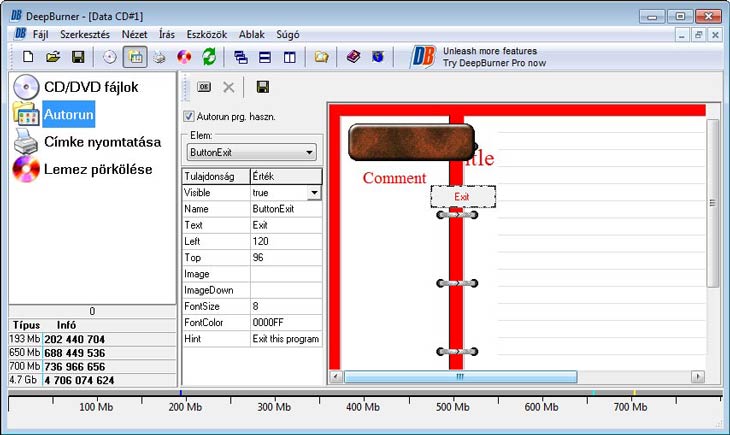The image size is (730, 435).
Task: Click the DB icon in menu bar
Action: (20, 34)
